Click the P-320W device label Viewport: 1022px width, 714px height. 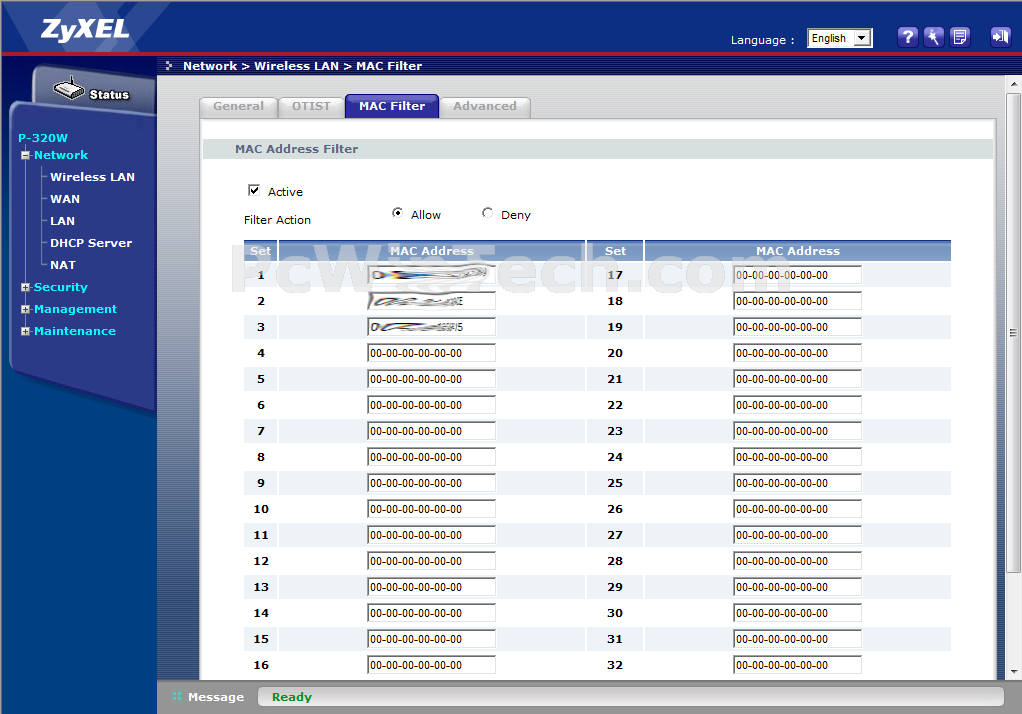click(x=43, y=138)
